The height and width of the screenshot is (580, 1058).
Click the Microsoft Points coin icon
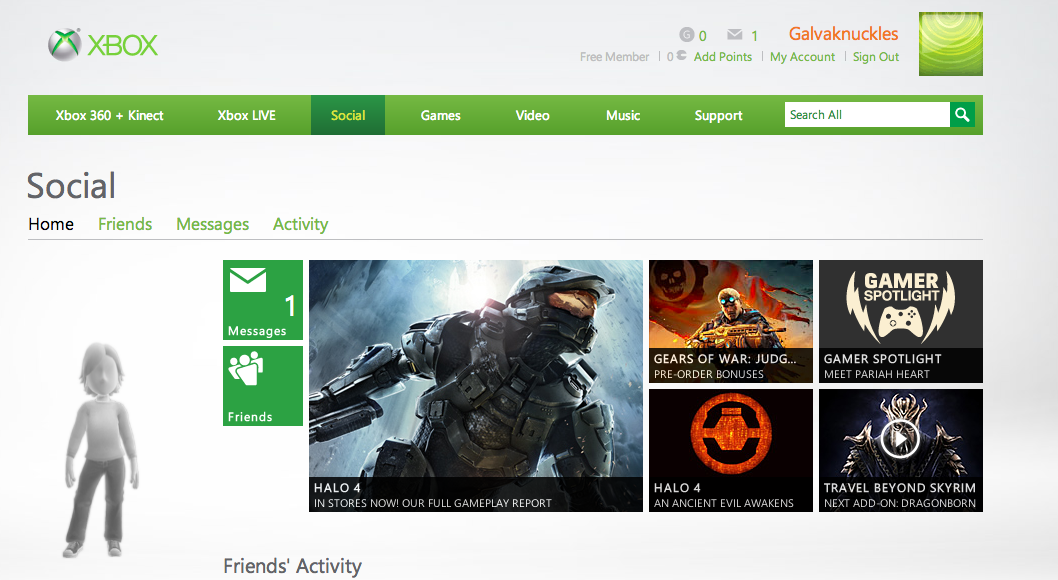click(x=681, y=55)
